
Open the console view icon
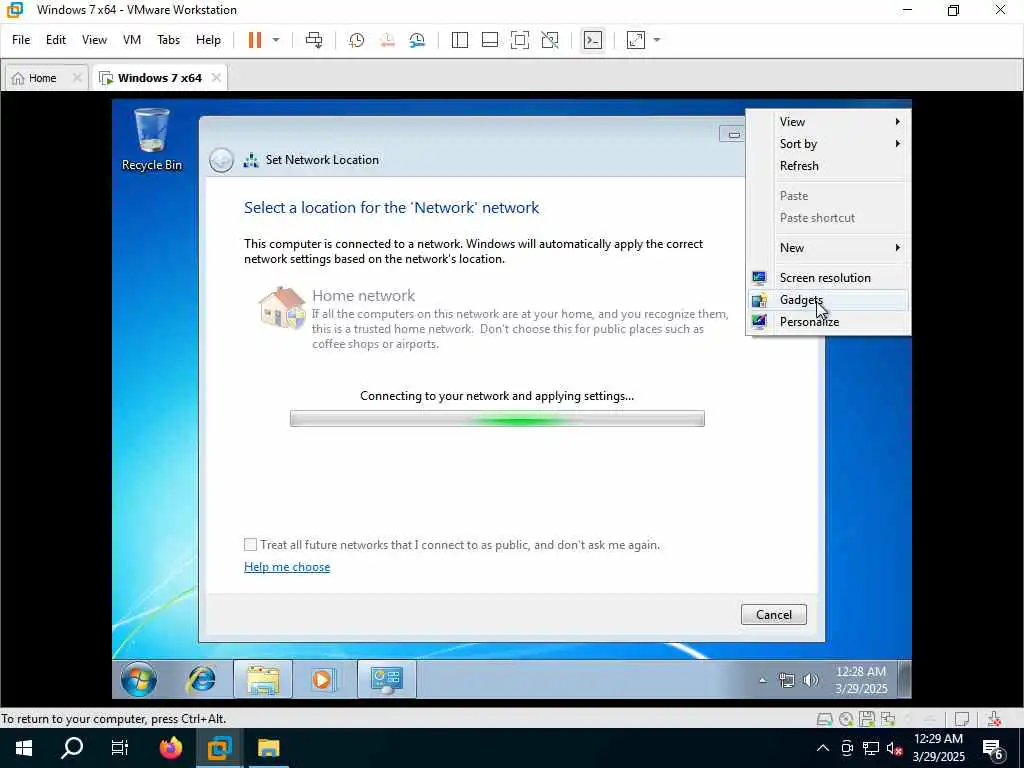point(592,40)
